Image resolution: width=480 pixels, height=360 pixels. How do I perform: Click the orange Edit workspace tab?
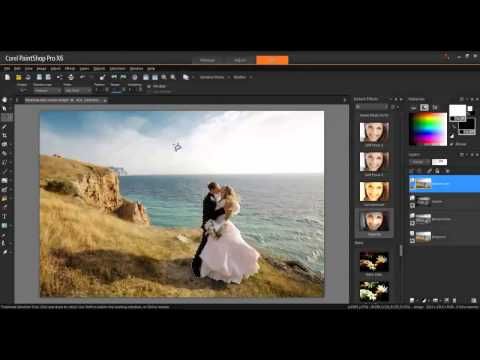coord(272,60)
